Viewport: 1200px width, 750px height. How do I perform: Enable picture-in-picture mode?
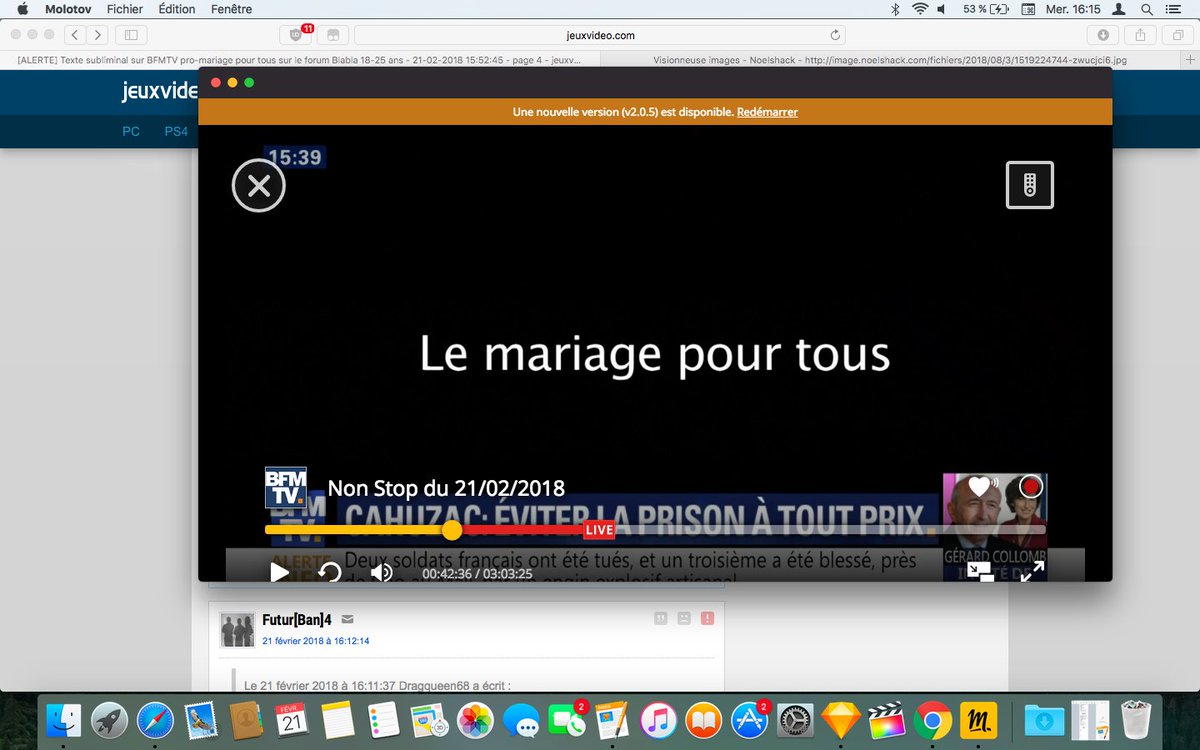click(x=980, y=572)
